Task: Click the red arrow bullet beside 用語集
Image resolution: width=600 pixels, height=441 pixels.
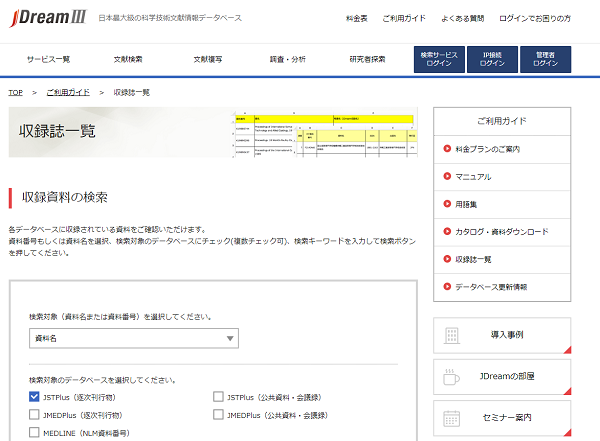Action: point(446,204)
